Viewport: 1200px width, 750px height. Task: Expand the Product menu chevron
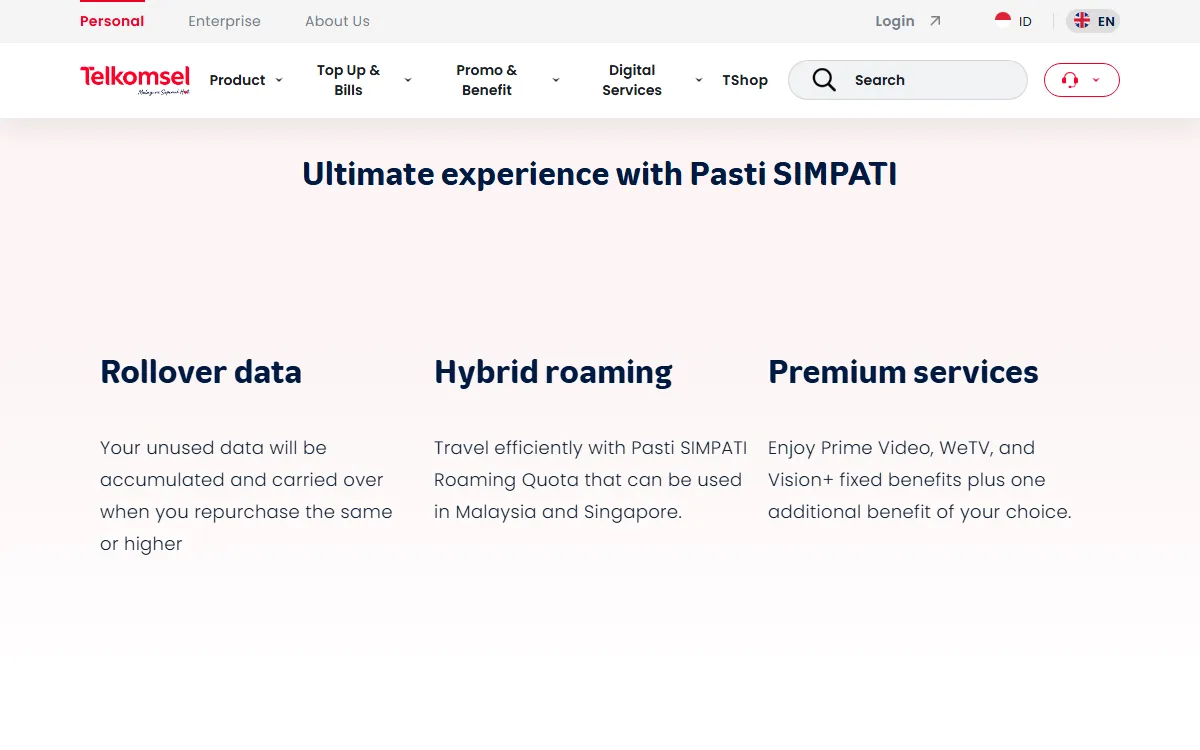[x=279, y=80]
